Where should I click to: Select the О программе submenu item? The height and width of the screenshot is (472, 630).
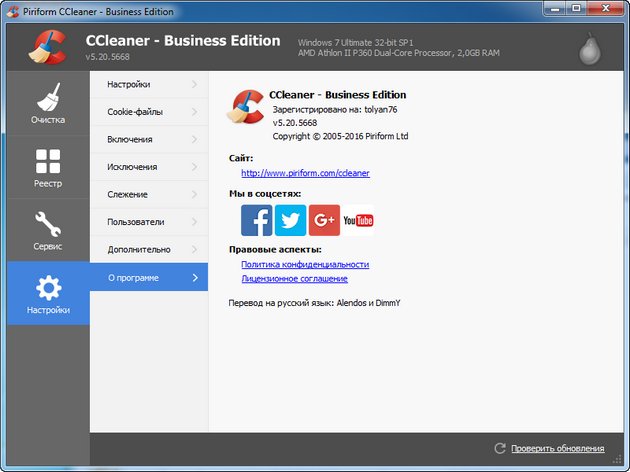coord(149,277)
